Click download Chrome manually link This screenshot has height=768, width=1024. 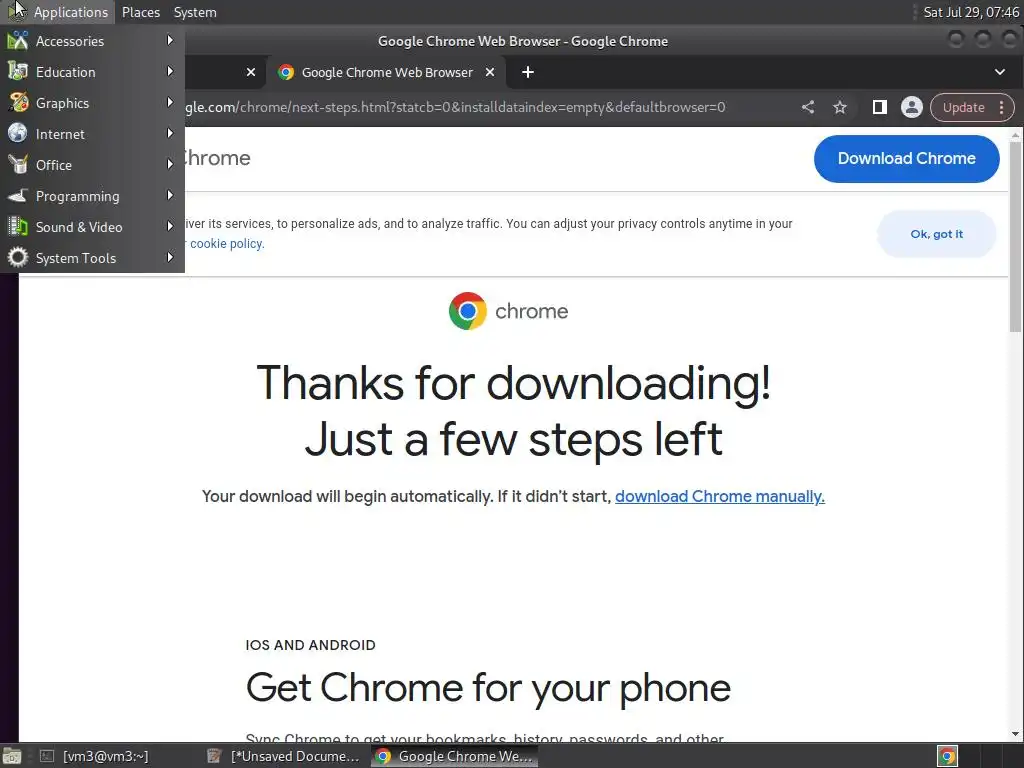point(720,496)
